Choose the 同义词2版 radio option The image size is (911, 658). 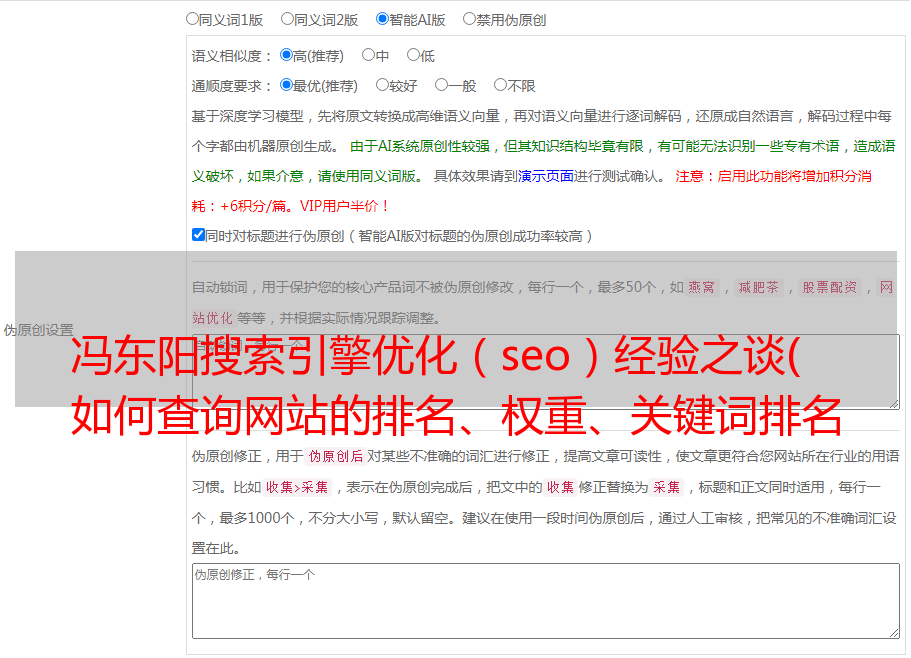287,19
